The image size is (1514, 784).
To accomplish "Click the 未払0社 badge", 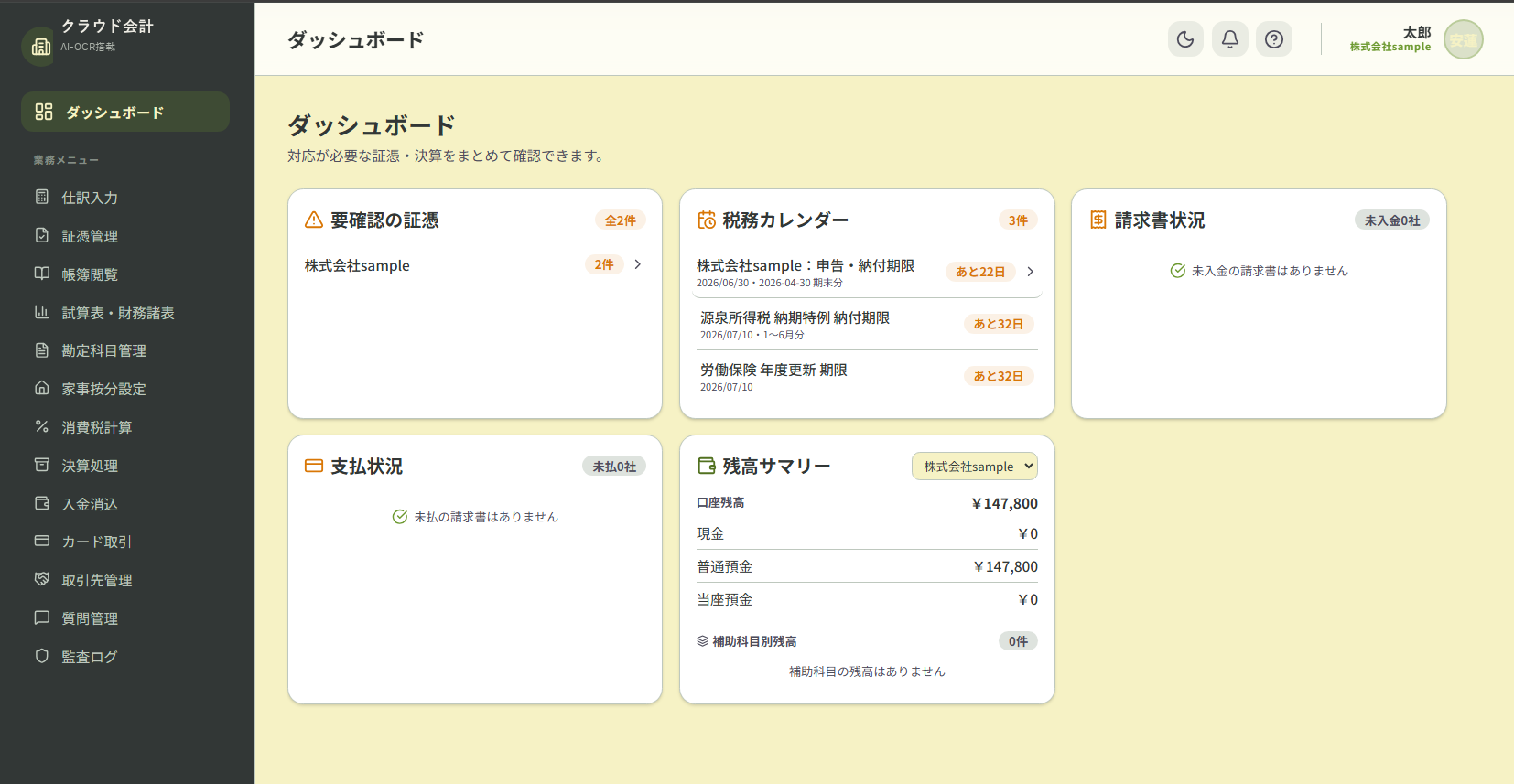I will [614, 467].
